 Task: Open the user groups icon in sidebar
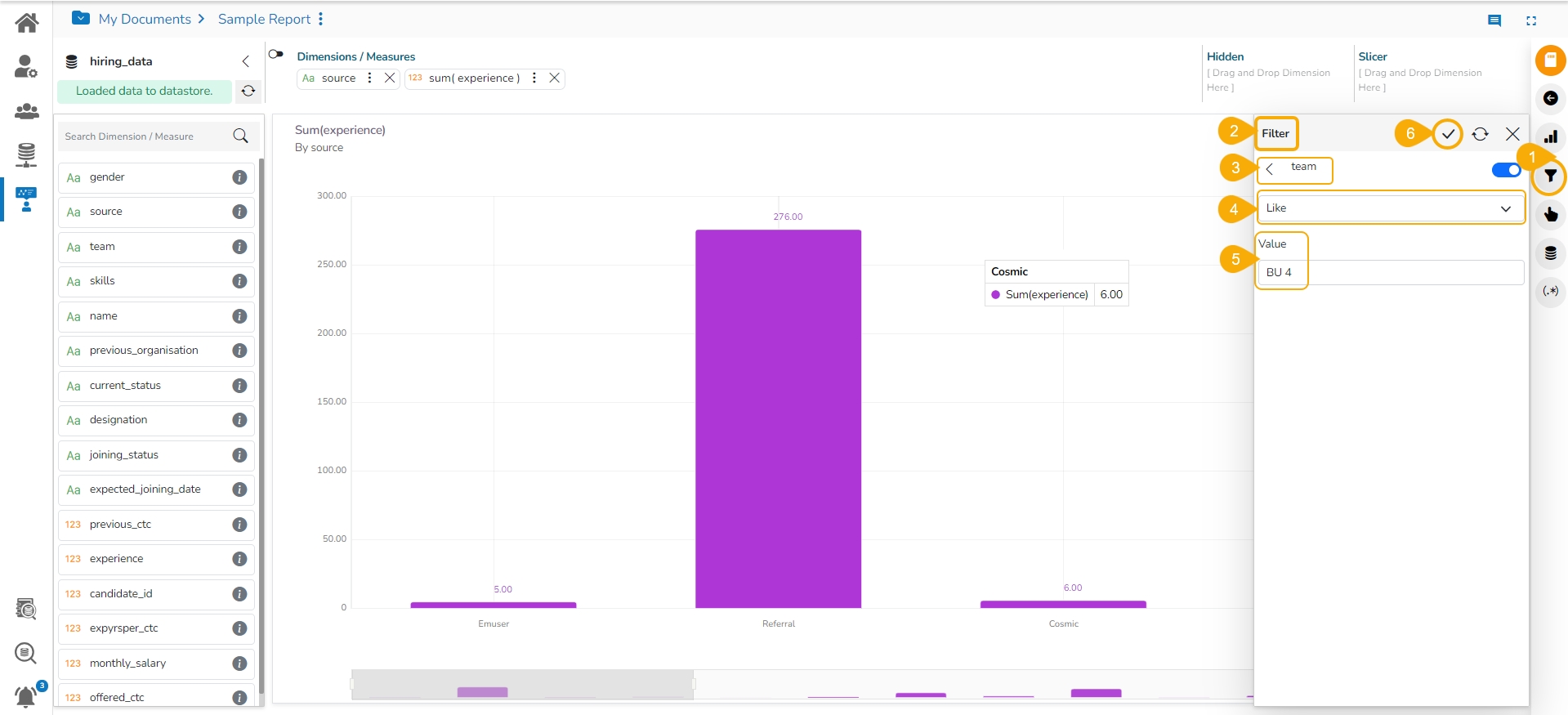[26, 110]
